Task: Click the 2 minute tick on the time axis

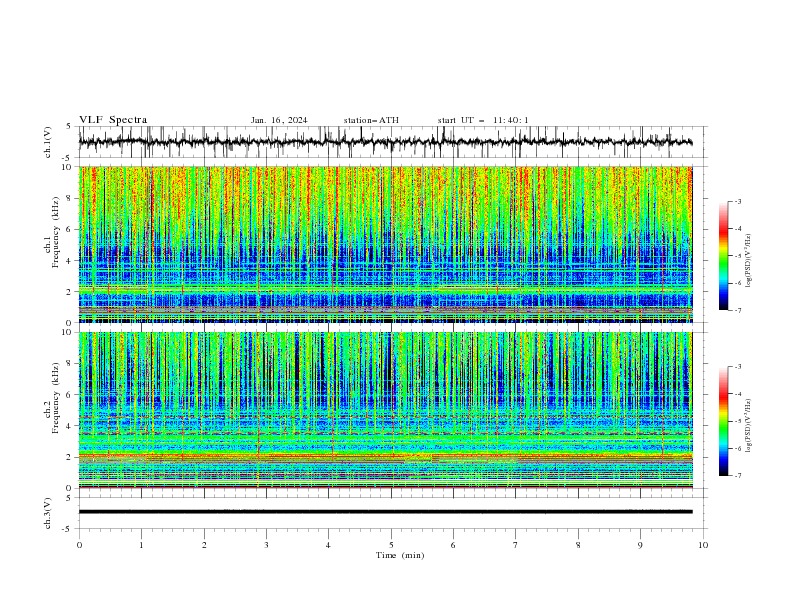Action: [204, 545]
